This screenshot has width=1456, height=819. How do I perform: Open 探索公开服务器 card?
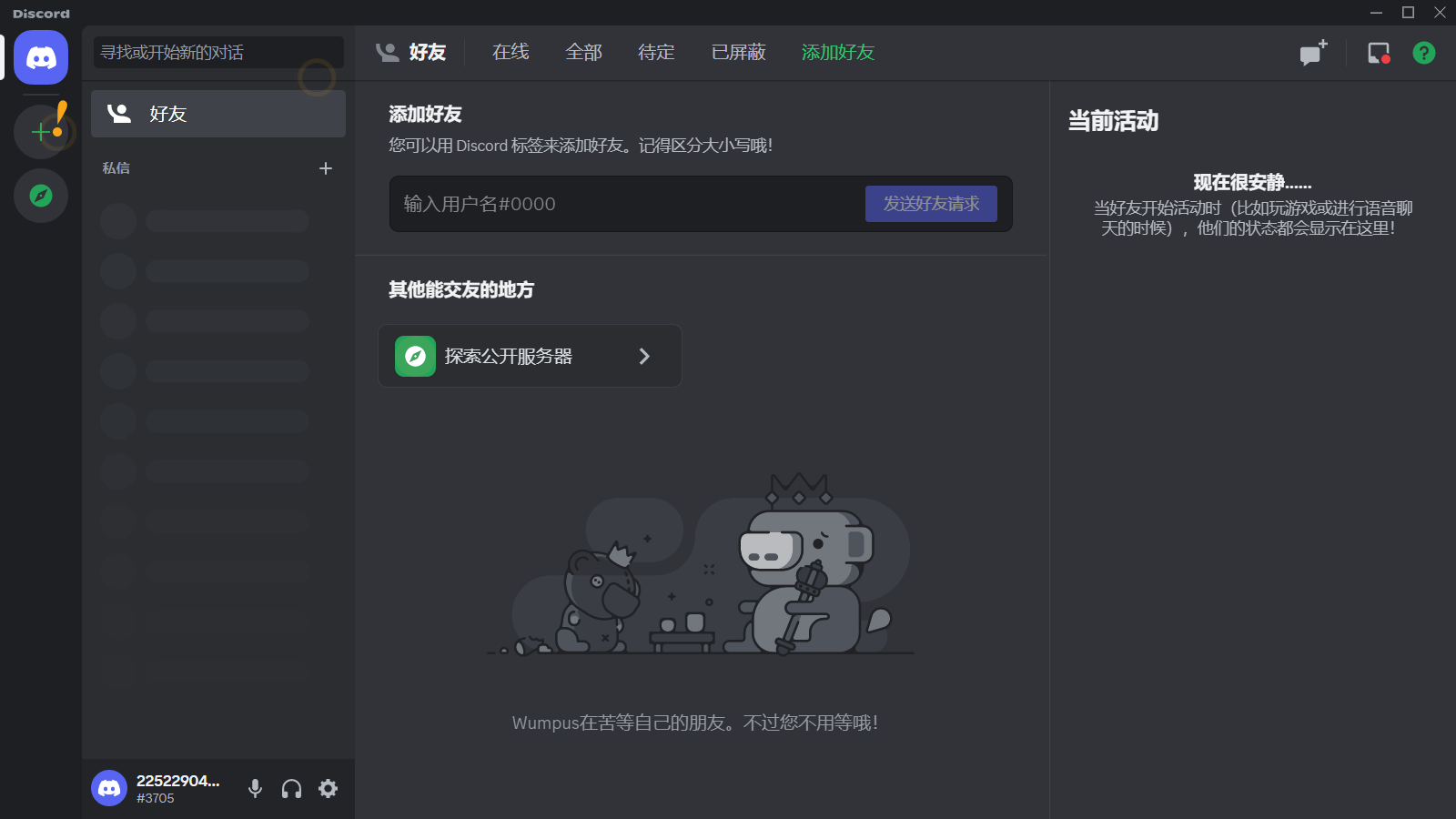coord(530,356)
